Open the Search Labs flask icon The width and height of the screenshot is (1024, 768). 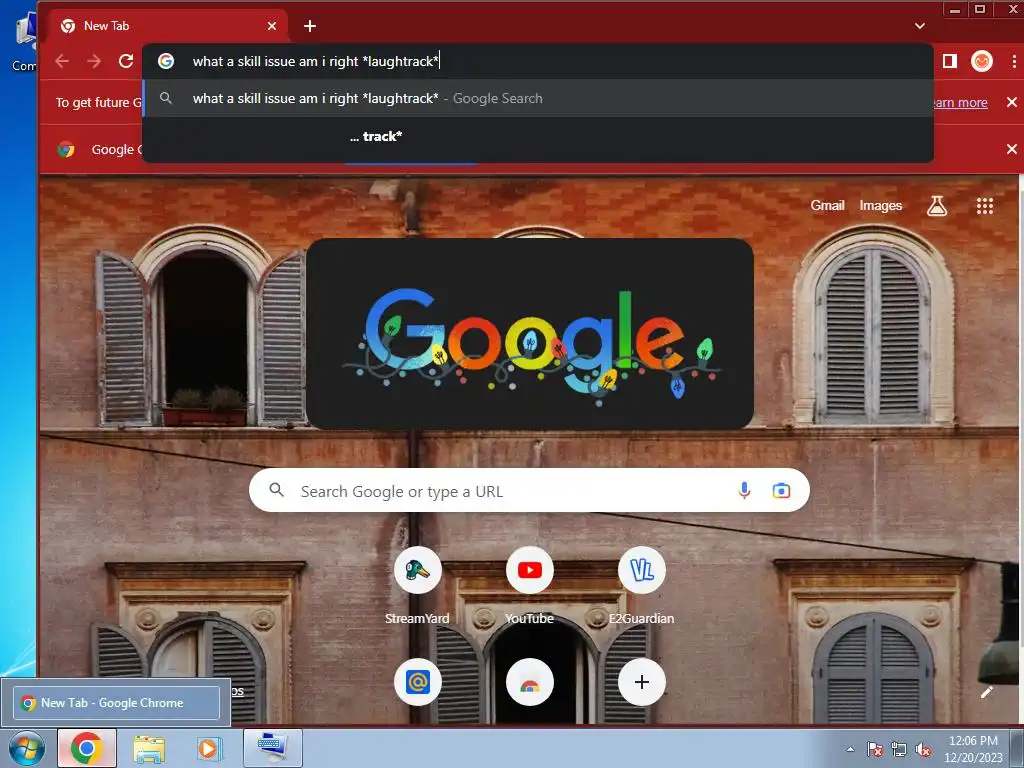(x=936, y=206)
